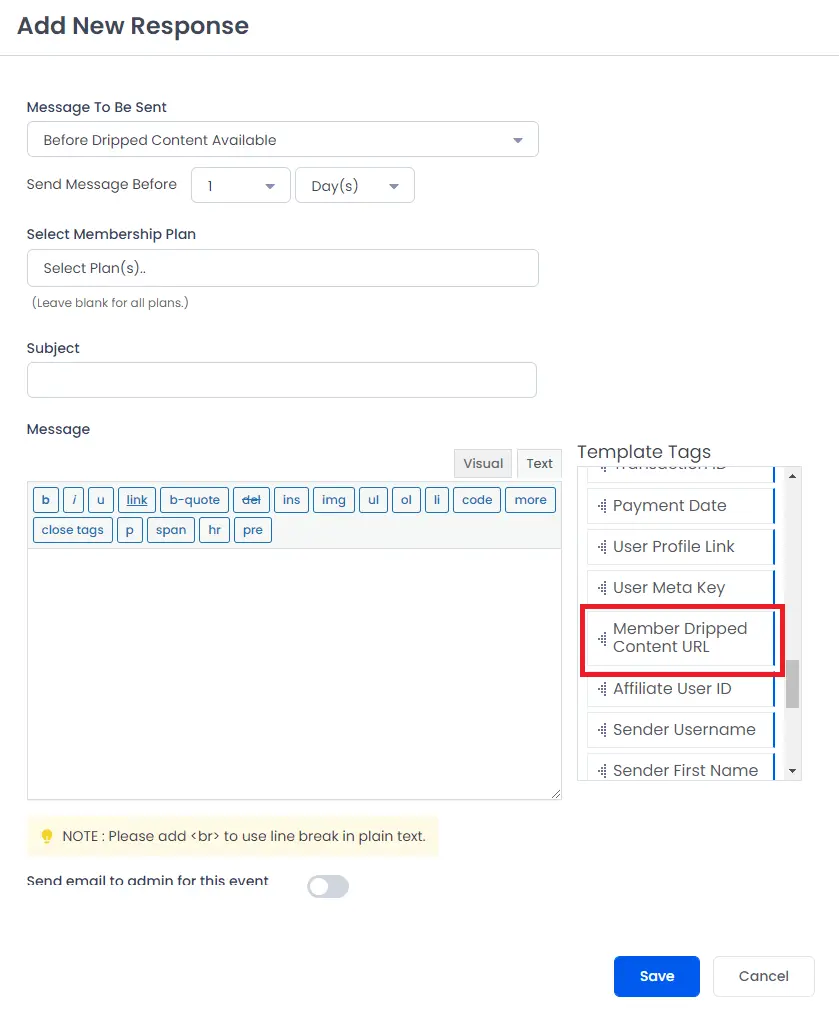Viewport: 839px width, 1019px height.
Task: Select the Member Dripped Content URL tag
Action: click(680, 638)
